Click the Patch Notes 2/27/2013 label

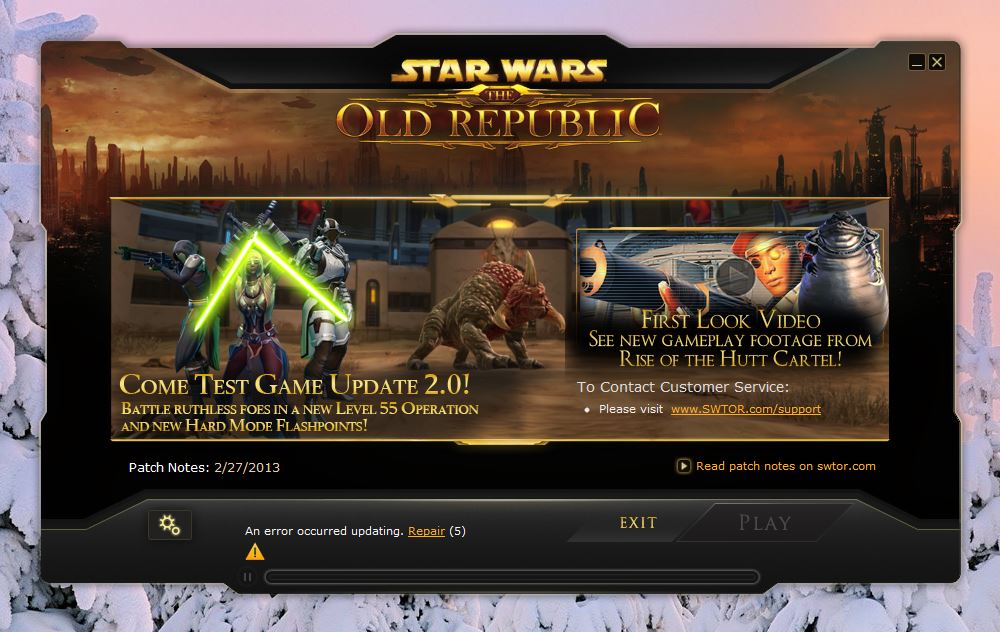[204, 467]
